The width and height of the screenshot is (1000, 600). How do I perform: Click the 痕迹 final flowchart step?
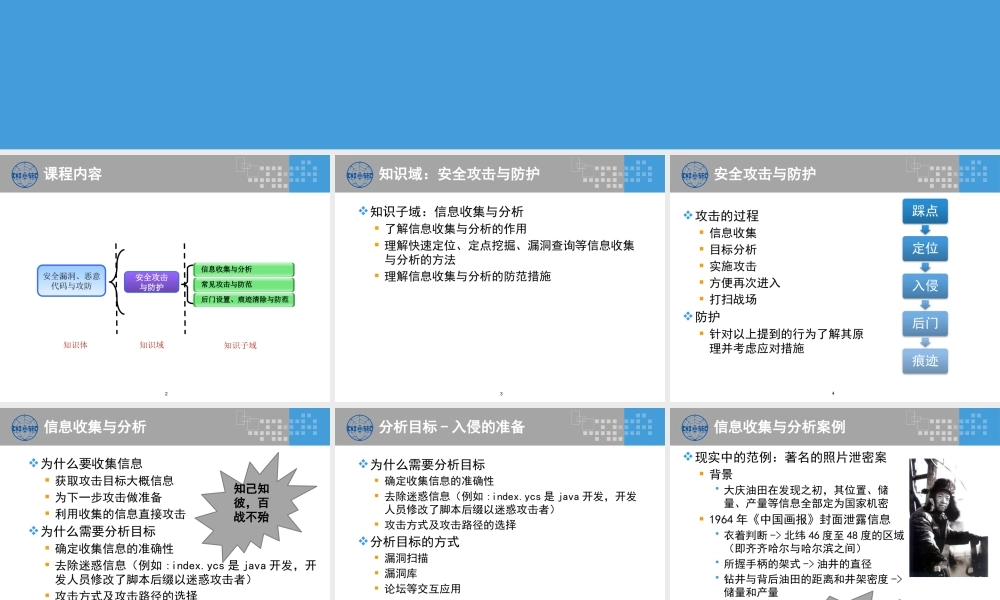(925, 361)
